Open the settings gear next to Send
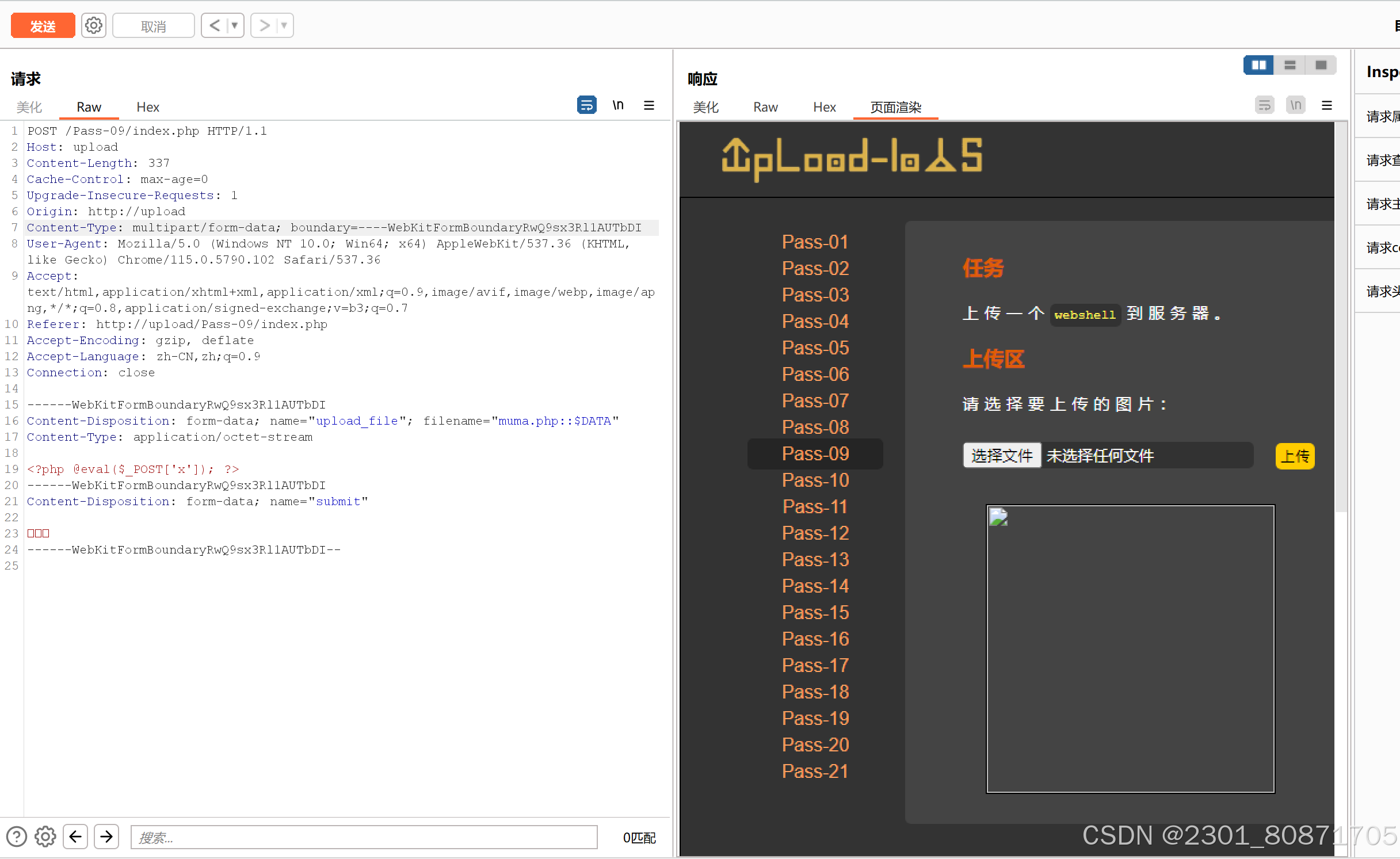The image size is (1400, 859). coord(93,26)
